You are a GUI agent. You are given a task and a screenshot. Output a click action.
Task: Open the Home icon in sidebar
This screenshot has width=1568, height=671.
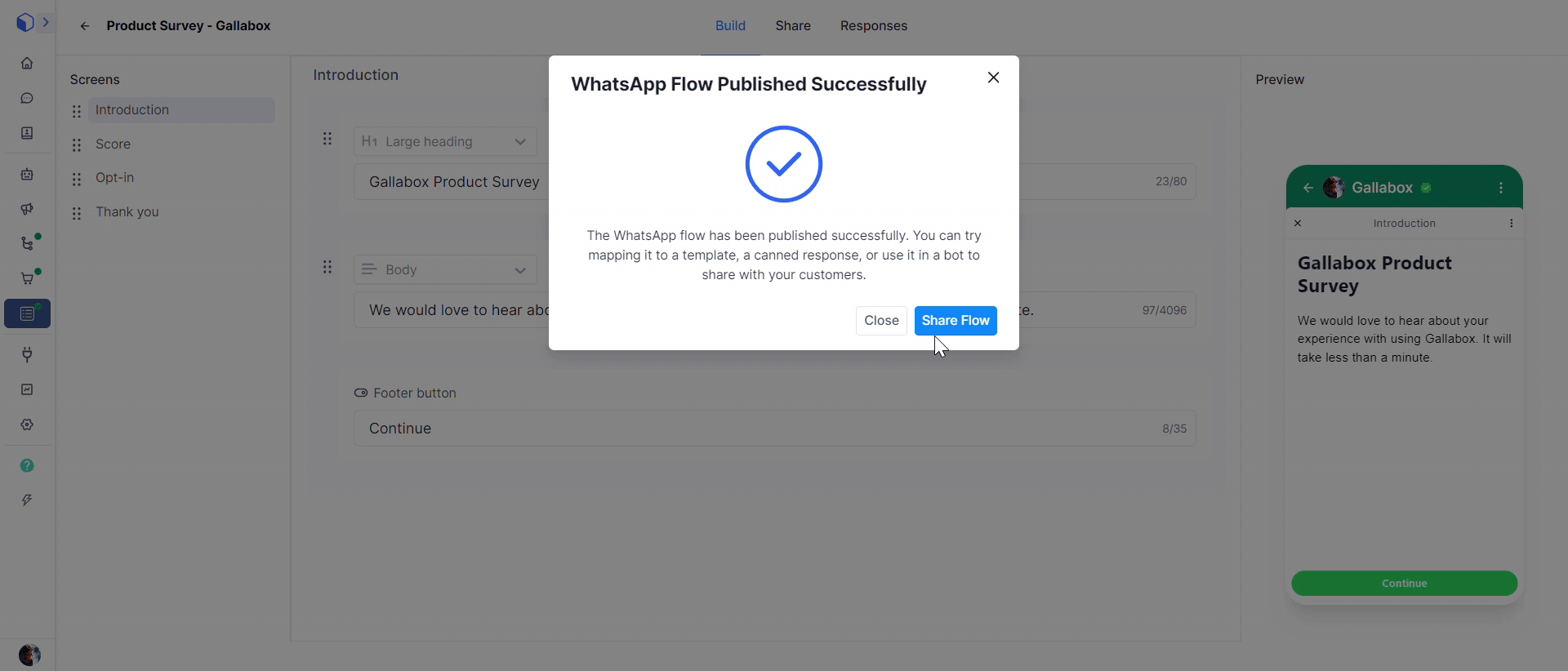(x=27, y=63)
